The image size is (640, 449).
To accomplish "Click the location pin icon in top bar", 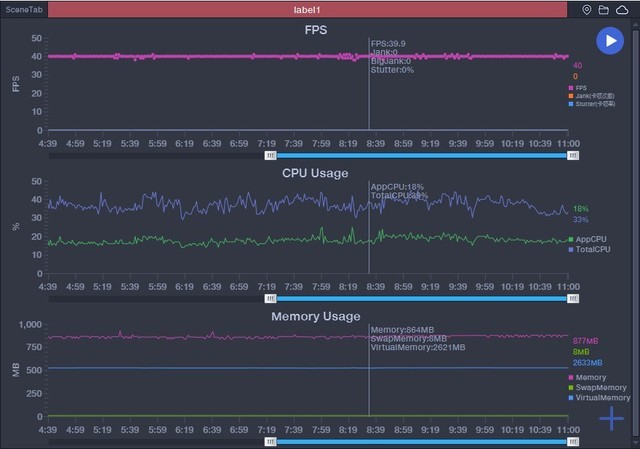I will pos(587,10).
